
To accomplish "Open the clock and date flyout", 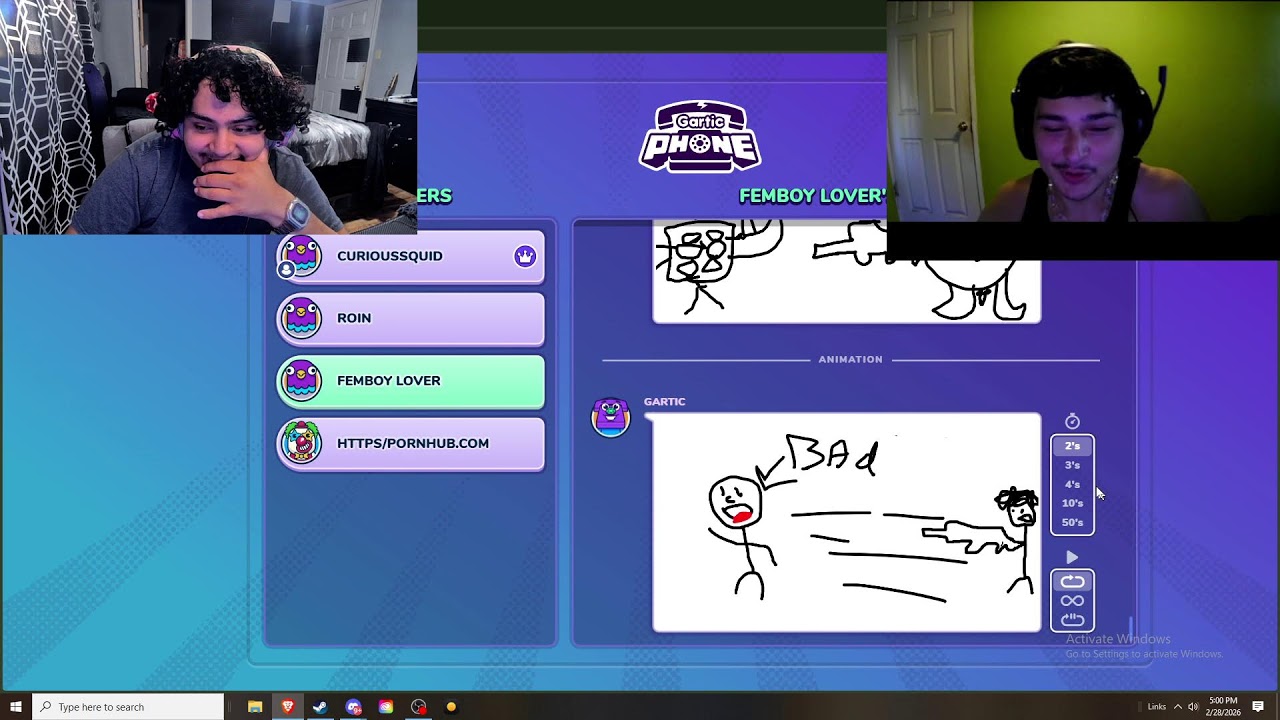I will 1223,707.
